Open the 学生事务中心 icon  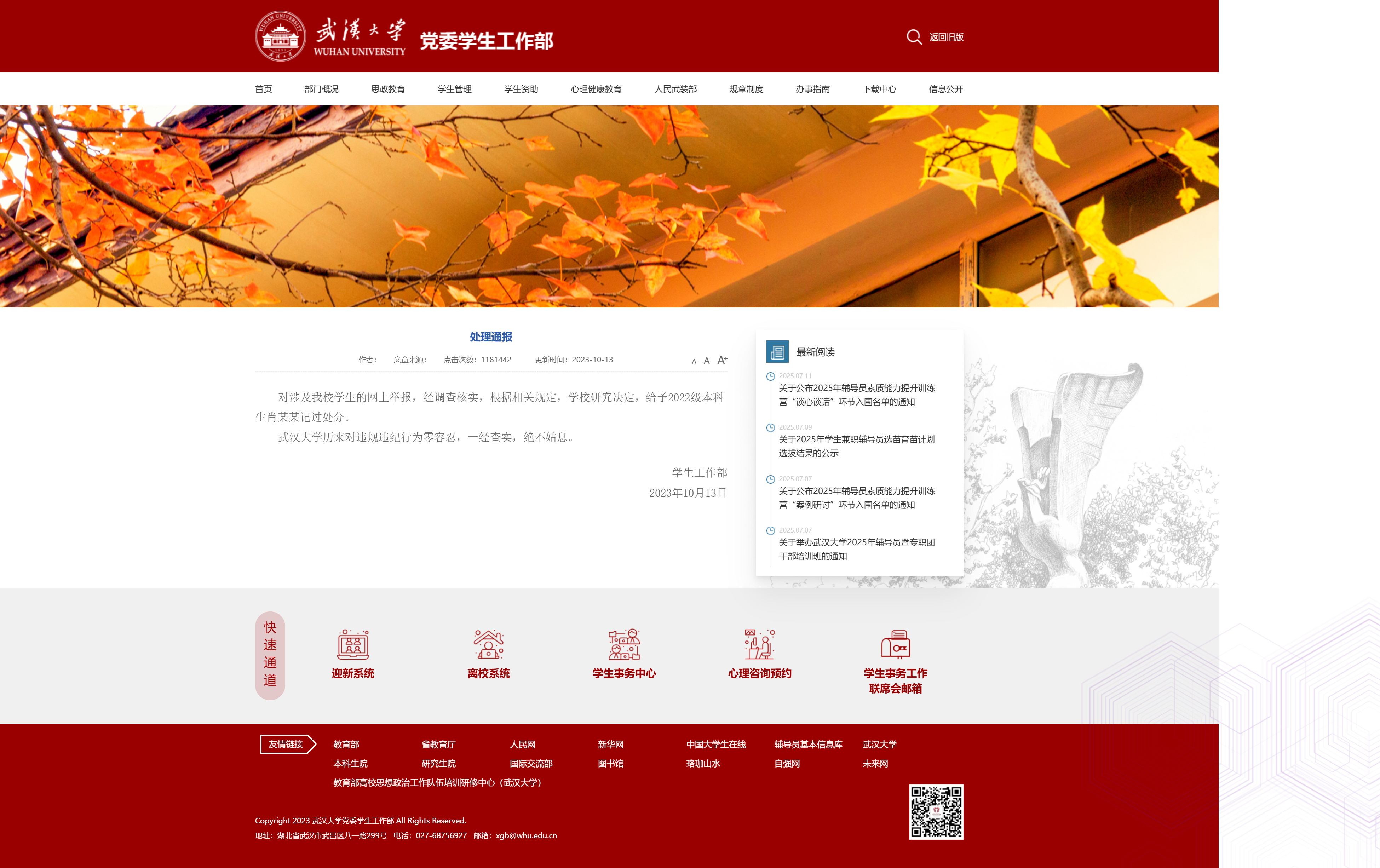click(x=623, y=645)
